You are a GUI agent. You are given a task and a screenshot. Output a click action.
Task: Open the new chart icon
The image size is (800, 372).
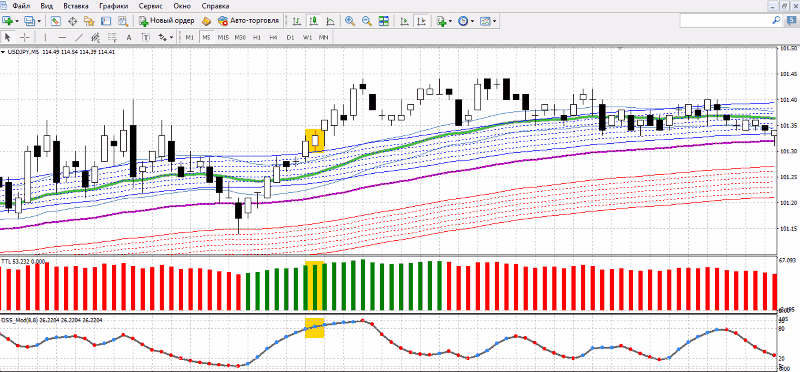[8, 21]
